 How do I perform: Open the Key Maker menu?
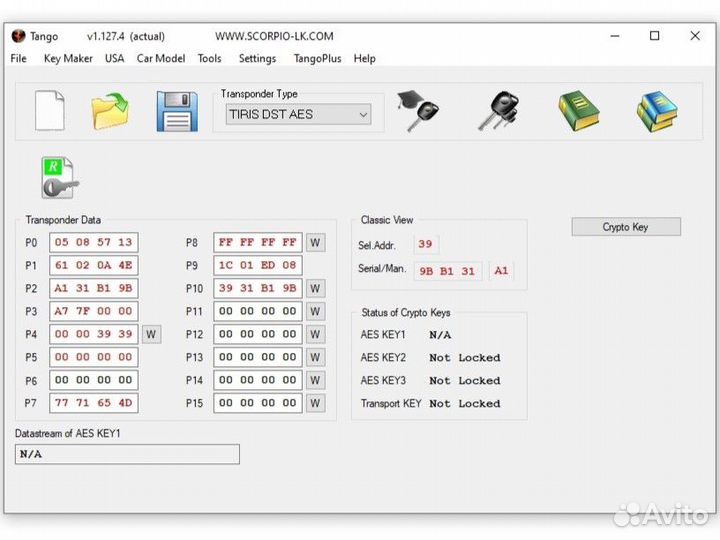(68, 58)
